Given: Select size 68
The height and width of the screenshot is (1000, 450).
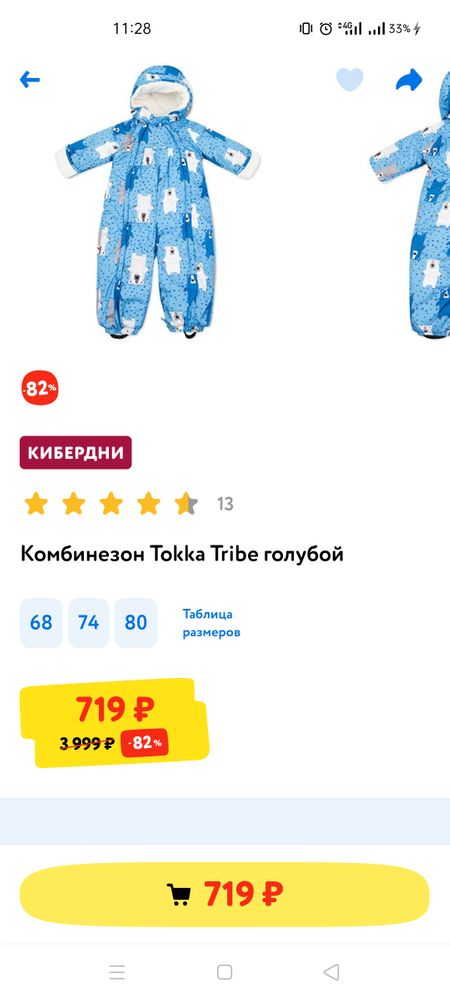Looking at the screenshot, I should coord(41,622).
